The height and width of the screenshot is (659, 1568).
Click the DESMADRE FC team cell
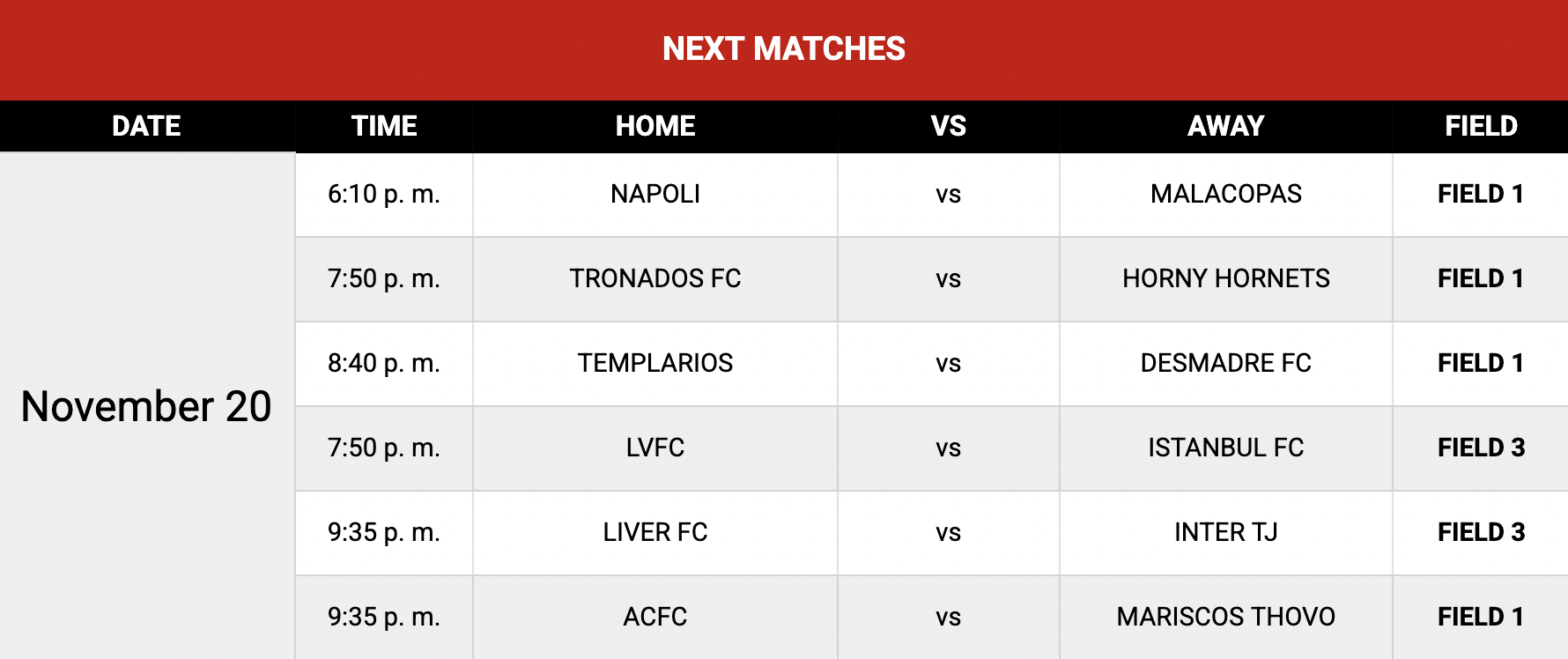[1225, 363]
